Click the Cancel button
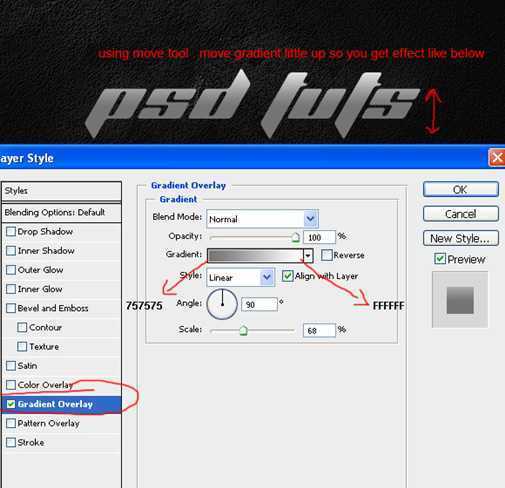This screenshot has height=488, width=505. coord(461,214)
